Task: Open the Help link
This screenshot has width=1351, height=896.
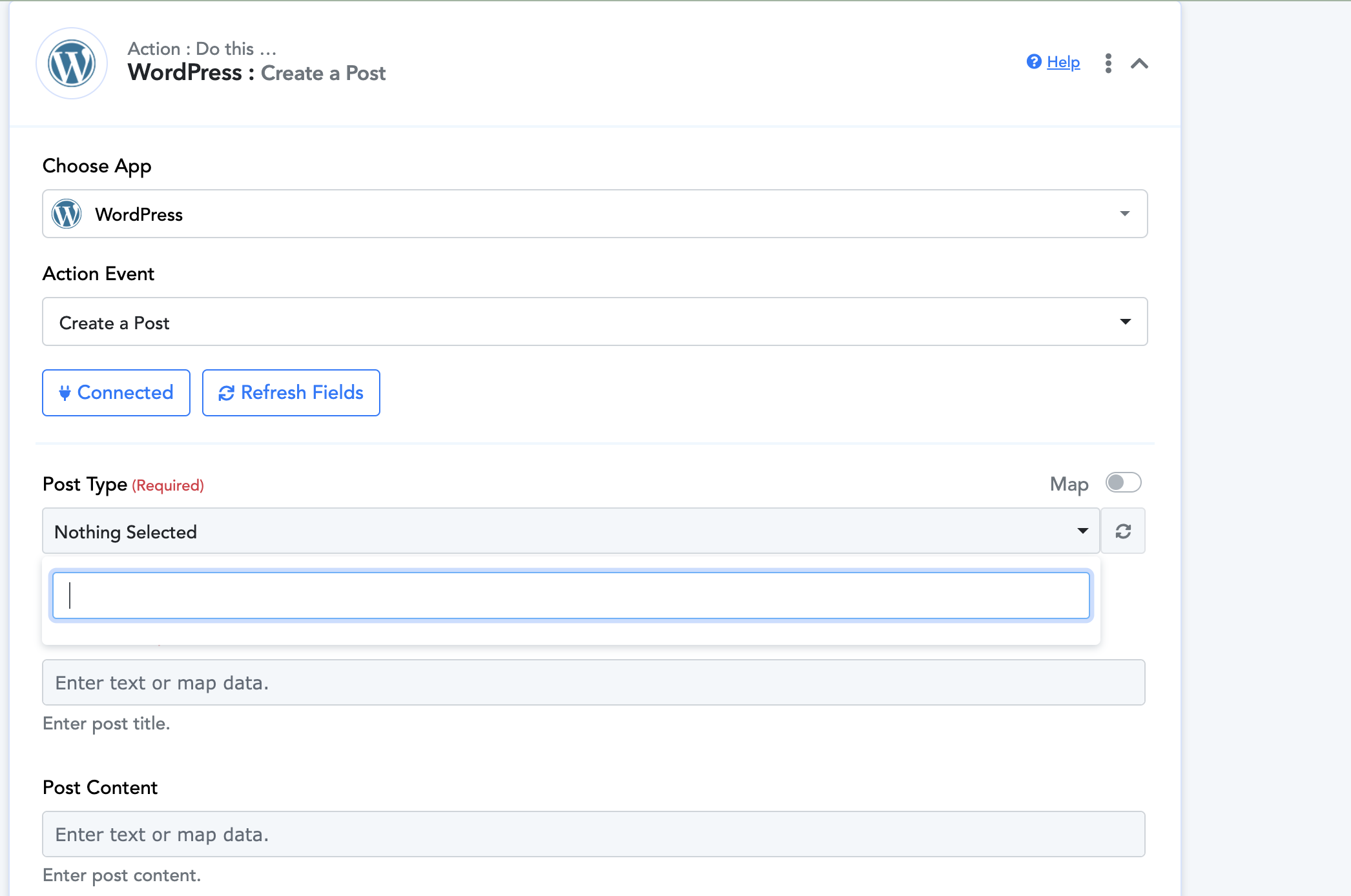Action: point(1063,62)
